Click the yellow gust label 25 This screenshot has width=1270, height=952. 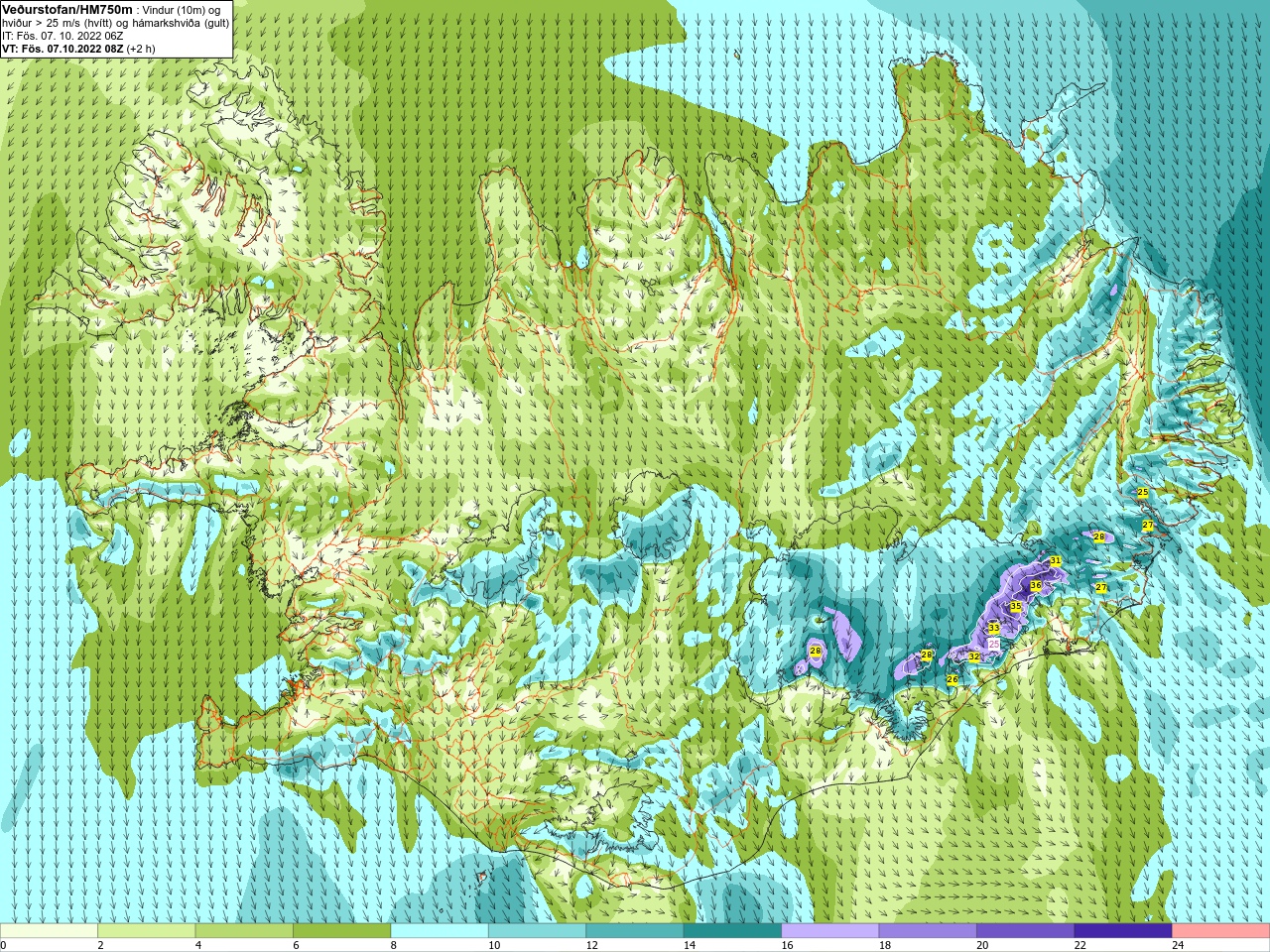pyautogui.click(x=1142, y=492)
